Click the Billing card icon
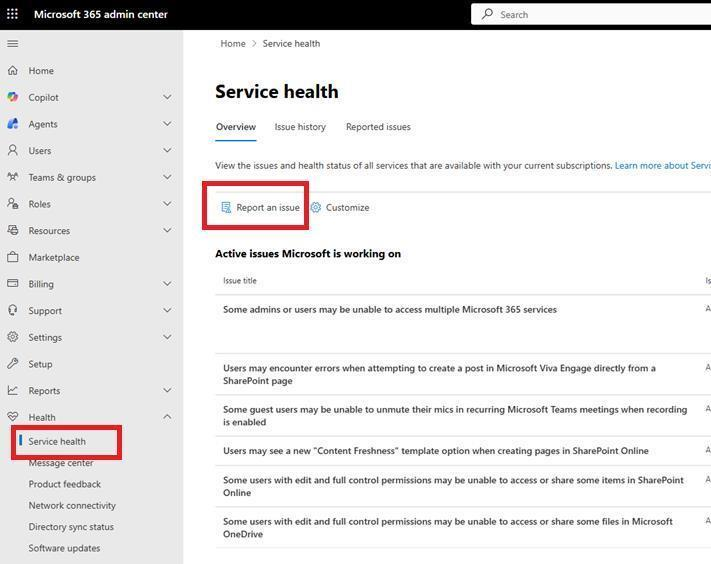Viewport: 711px width, 564px height. (13, 283)
